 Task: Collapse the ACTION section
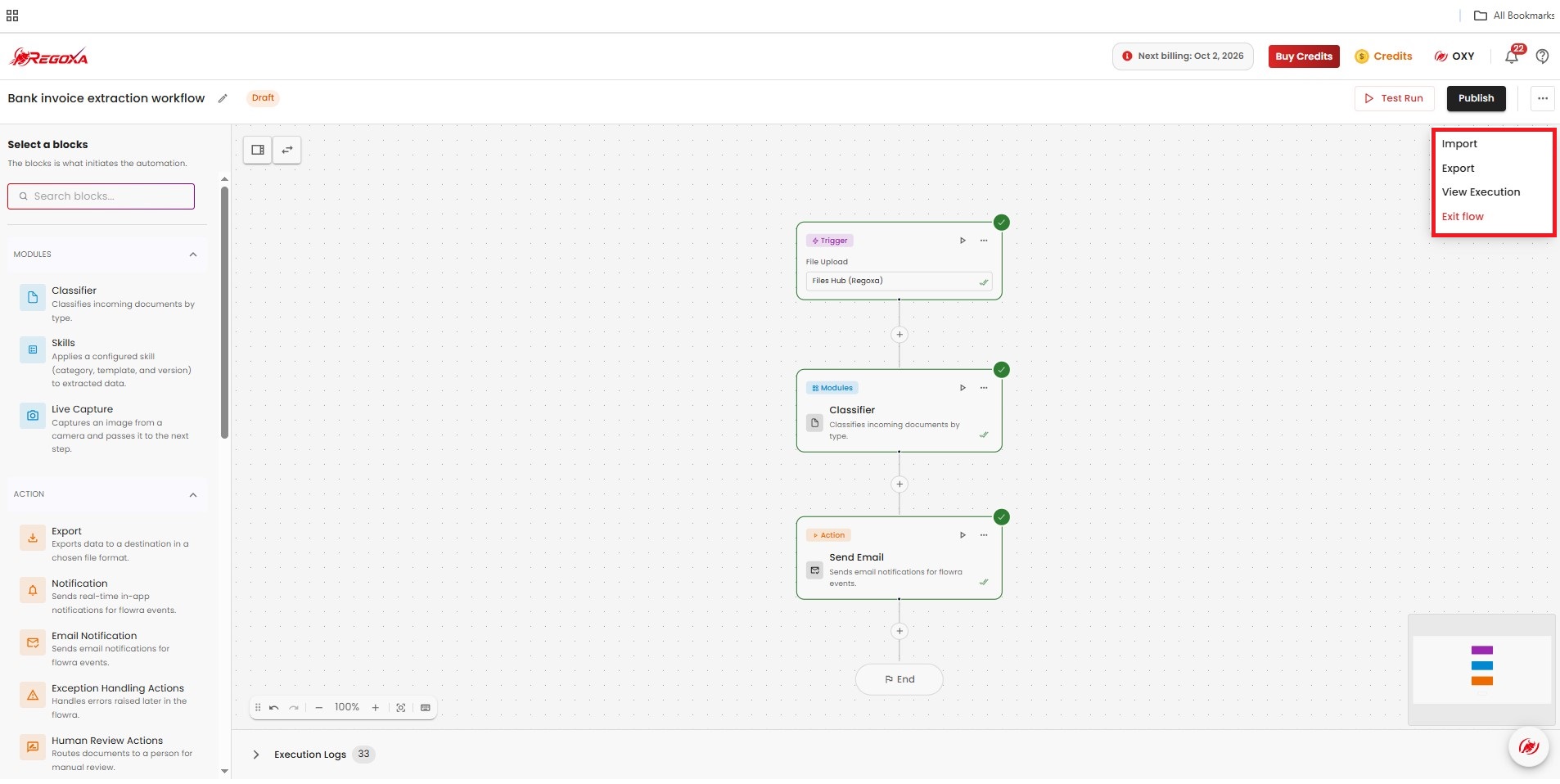pyautogui.click(x=193, y=495)
